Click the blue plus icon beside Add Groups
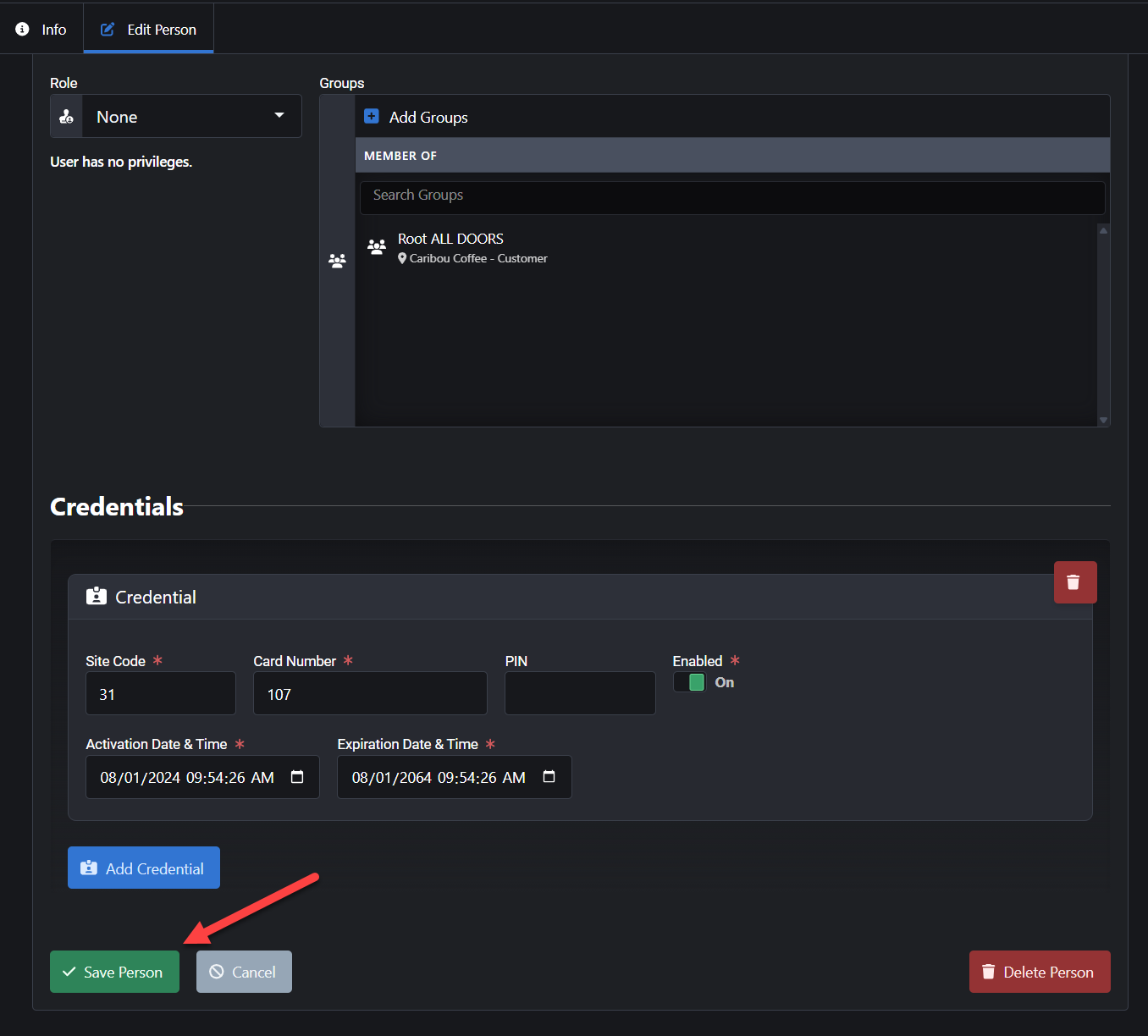 [372, 117]
